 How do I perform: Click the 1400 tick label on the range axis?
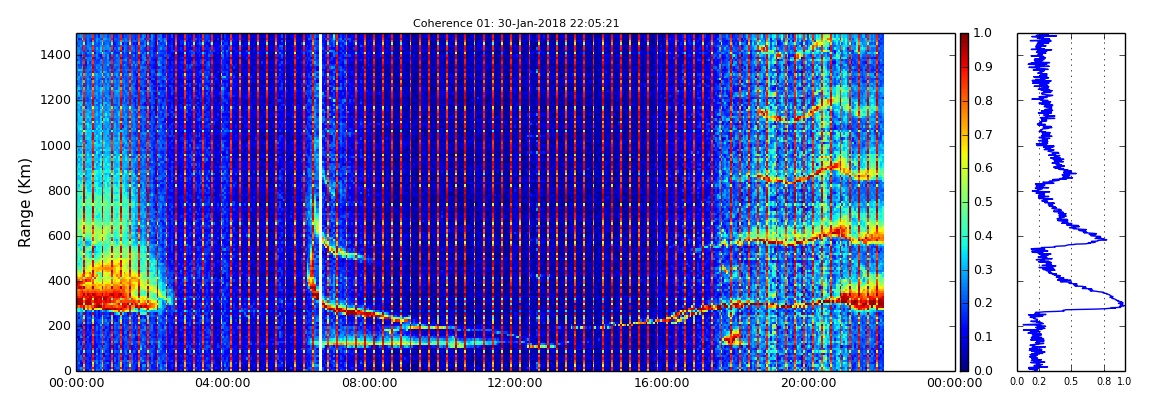click(x=56, y=56)
